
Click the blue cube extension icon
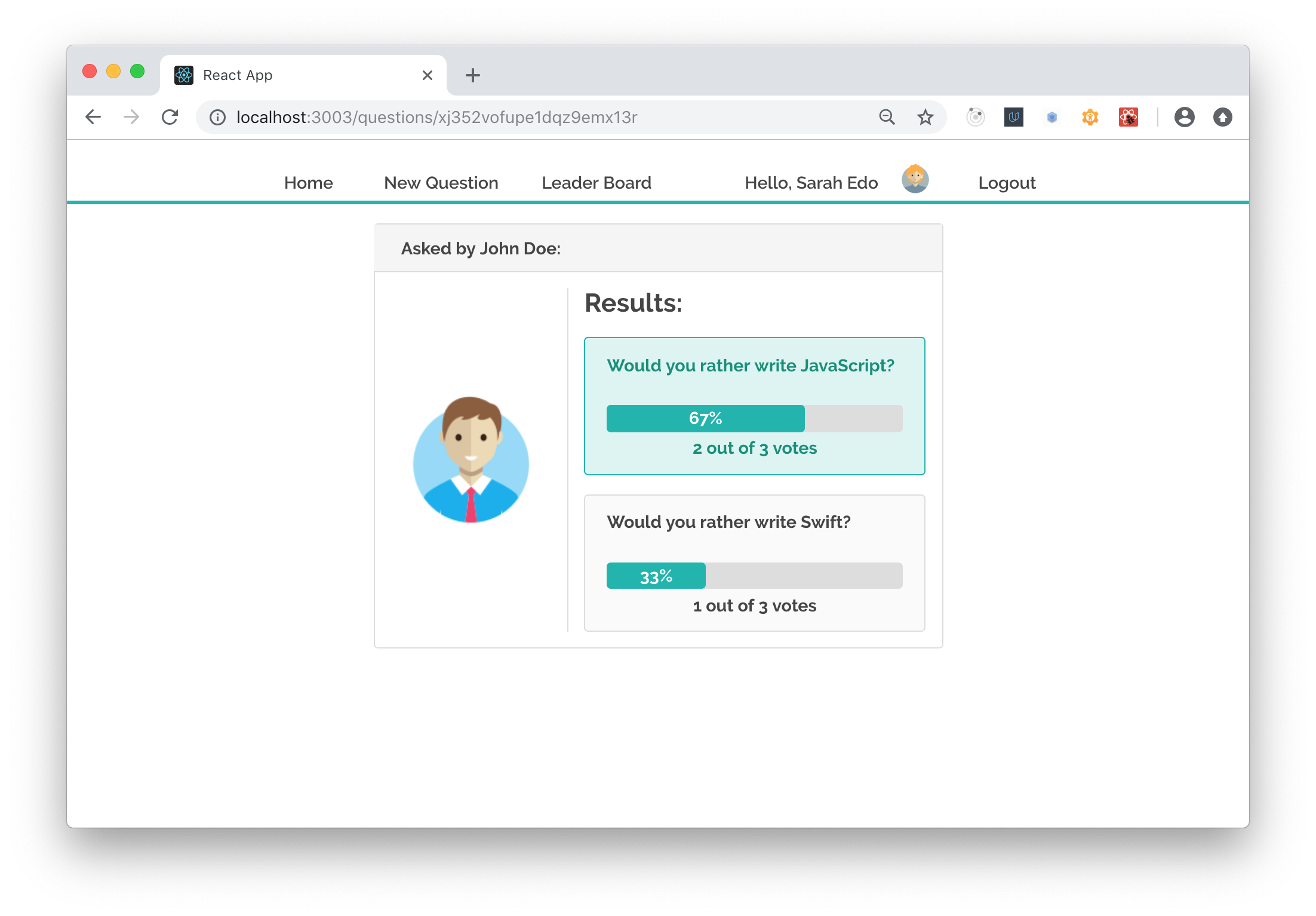coord(1052,117)
